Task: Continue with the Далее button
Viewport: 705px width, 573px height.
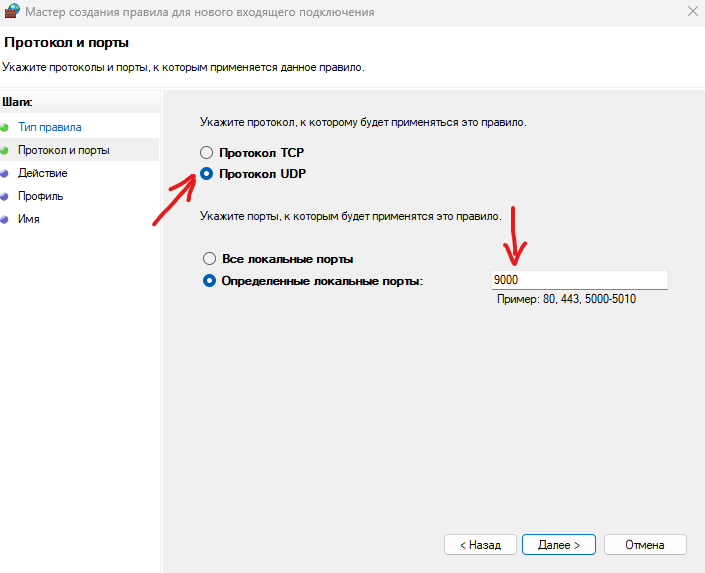Action: point(559,545)
